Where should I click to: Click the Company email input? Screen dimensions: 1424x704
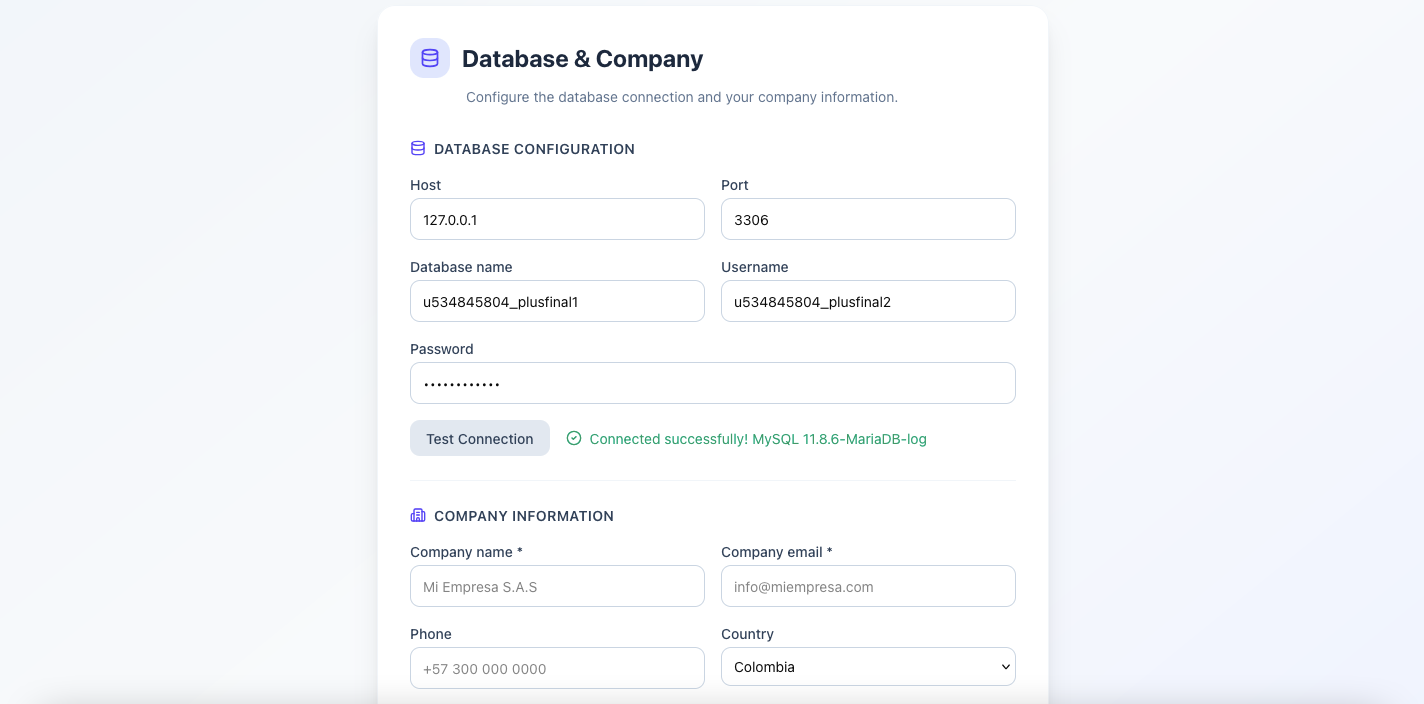coord(868,586)
